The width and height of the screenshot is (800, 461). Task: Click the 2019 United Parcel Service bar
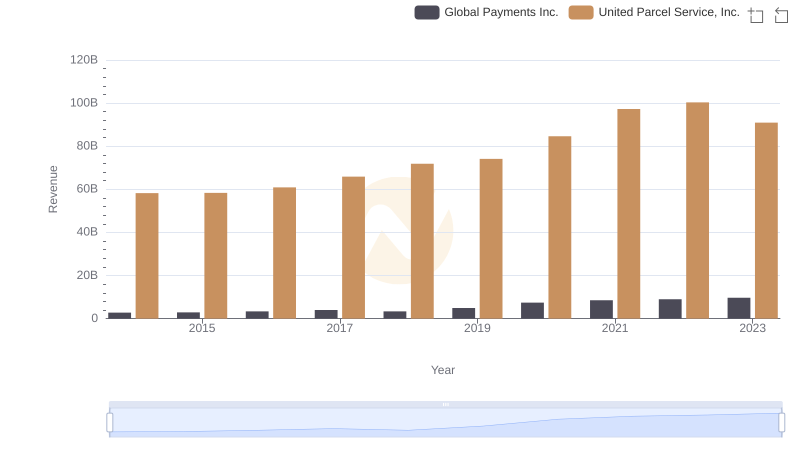click(491, 239)
